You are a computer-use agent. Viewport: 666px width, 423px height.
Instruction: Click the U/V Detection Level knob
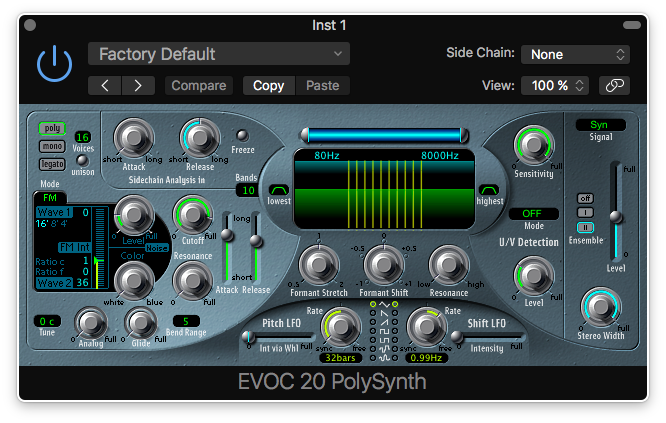[534, 276]
